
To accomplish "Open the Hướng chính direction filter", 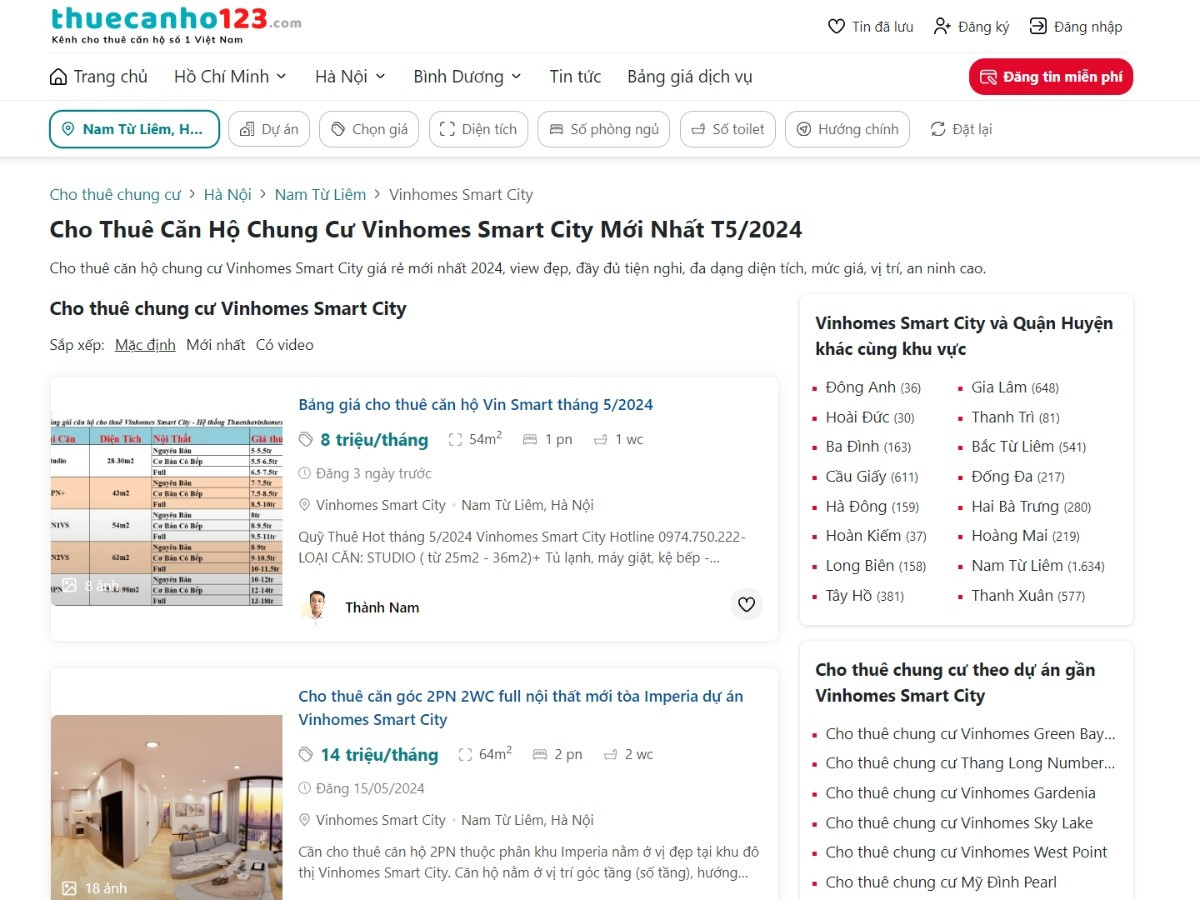I will tap(847, 129).
